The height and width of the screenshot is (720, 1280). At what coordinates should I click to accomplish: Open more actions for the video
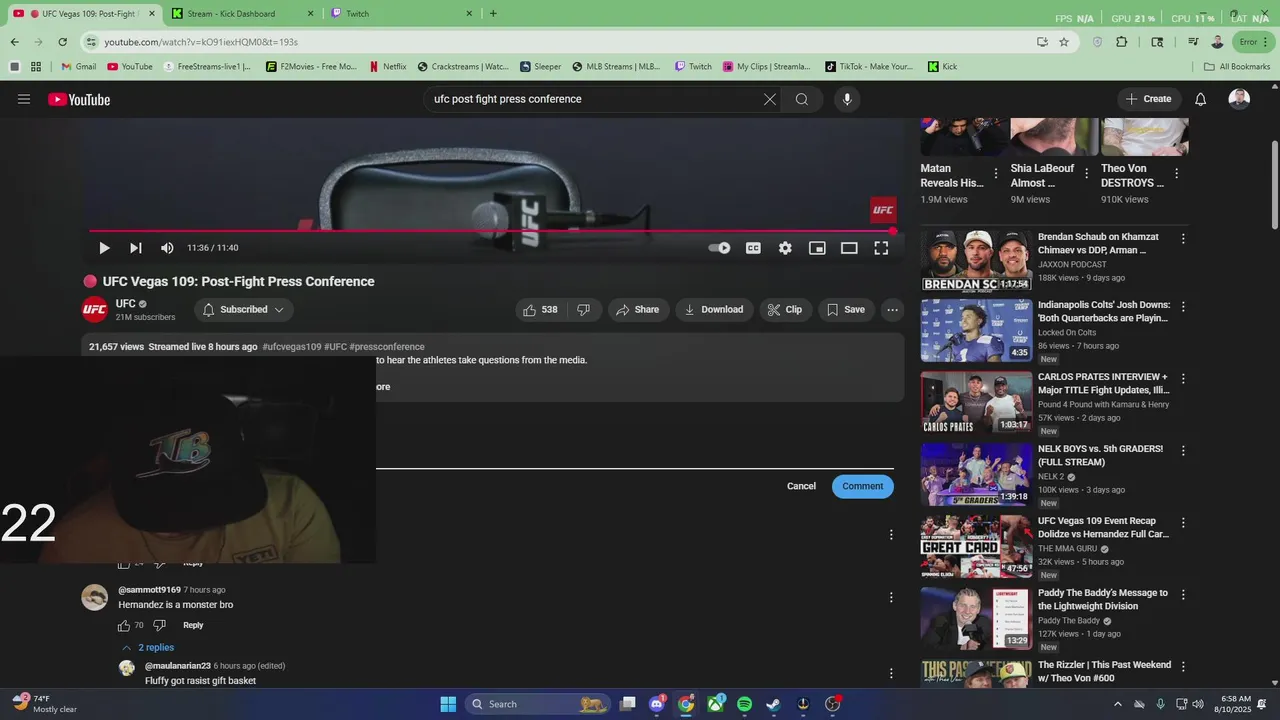pyautogui.click(x=892, y=310)
